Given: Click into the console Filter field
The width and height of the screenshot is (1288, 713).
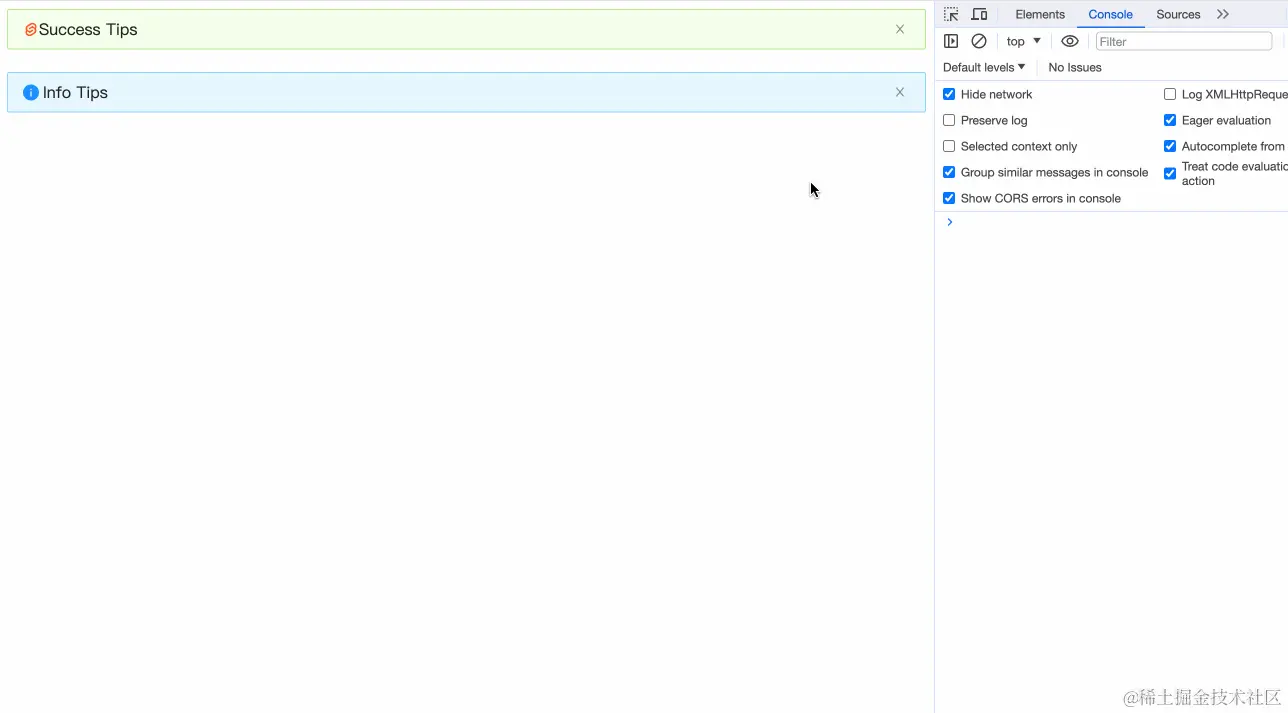Looking at the screenshot, I should point(1183,41).
